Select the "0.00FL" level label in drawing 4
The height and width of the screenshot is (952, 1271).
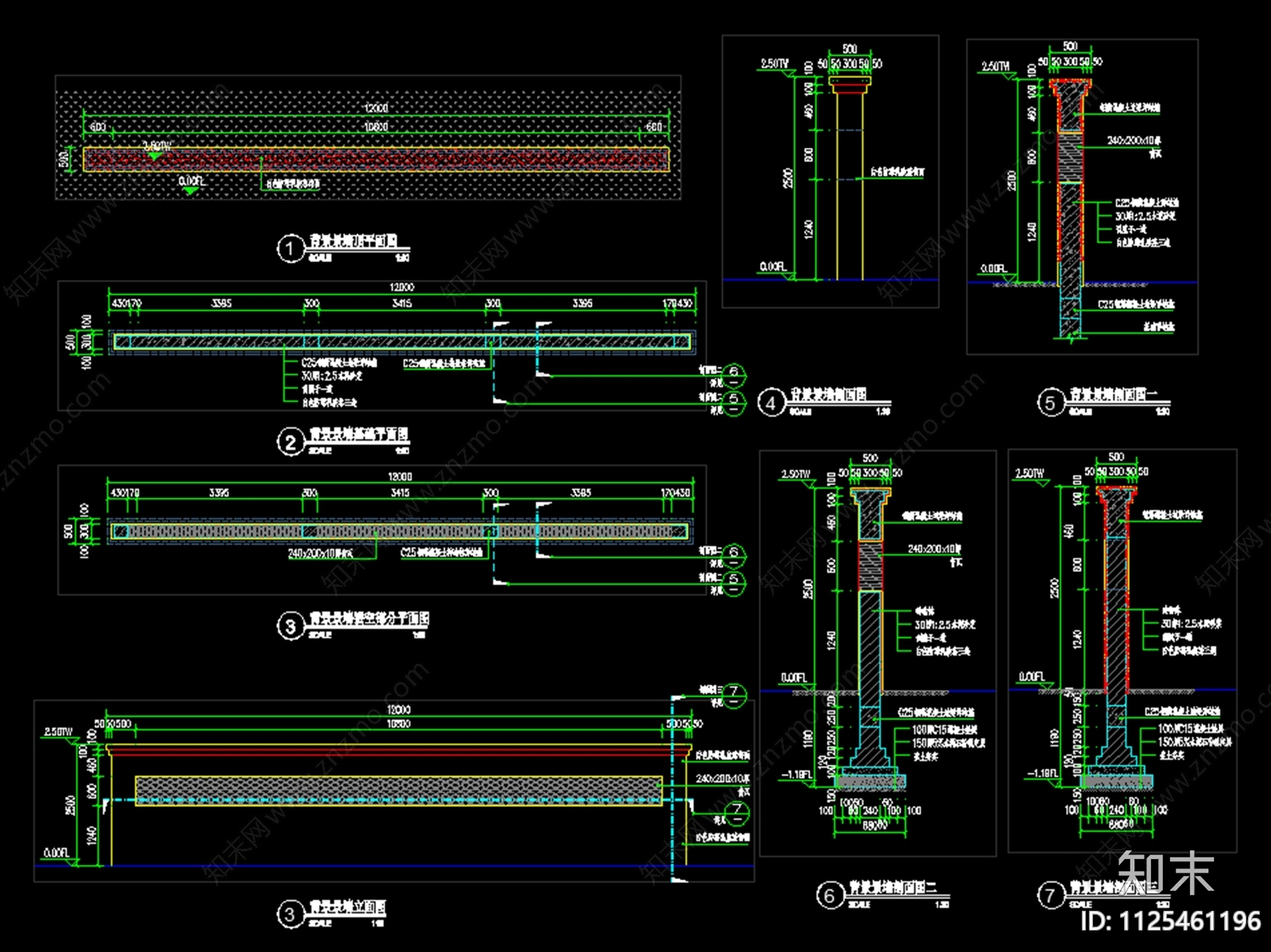773,267
